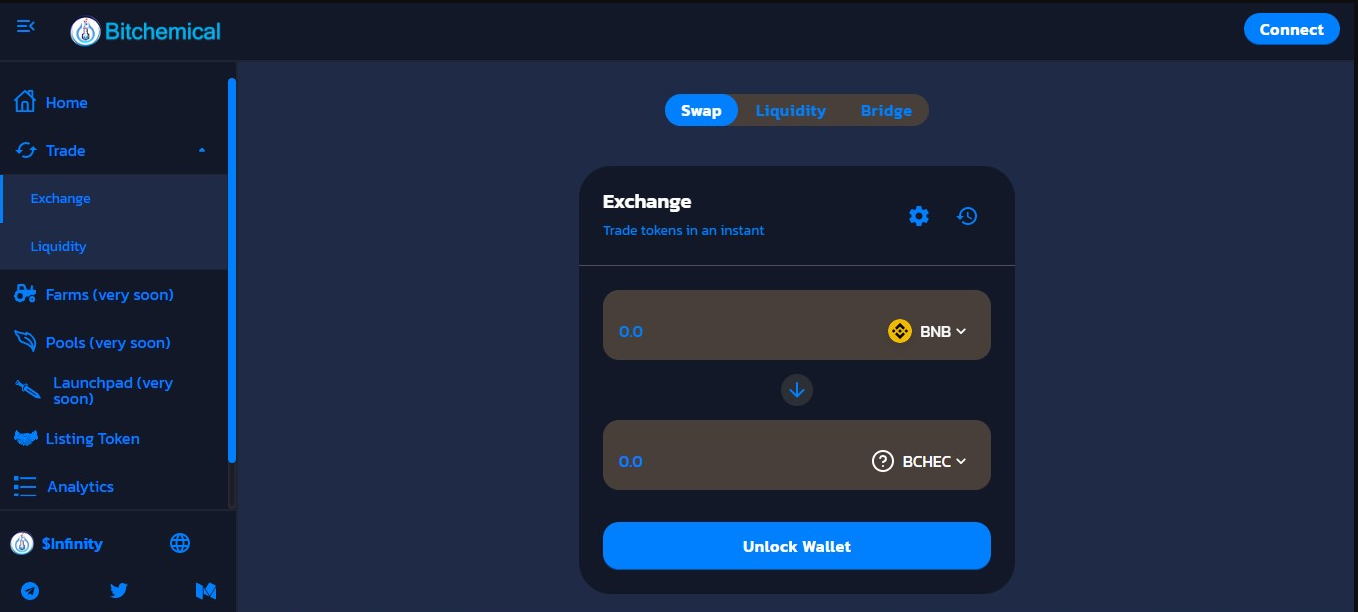Image resolution: width=1358 pixels, height=612 pixels.
Task: Open the Twitter social link icon
Action: pyautogui.click(x=118, y=591)
